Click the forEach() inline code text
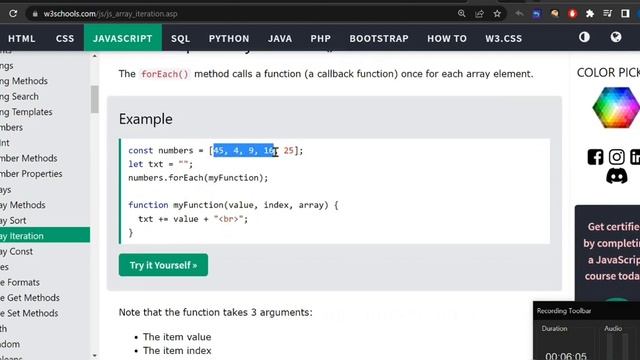 tap(165, 74)
